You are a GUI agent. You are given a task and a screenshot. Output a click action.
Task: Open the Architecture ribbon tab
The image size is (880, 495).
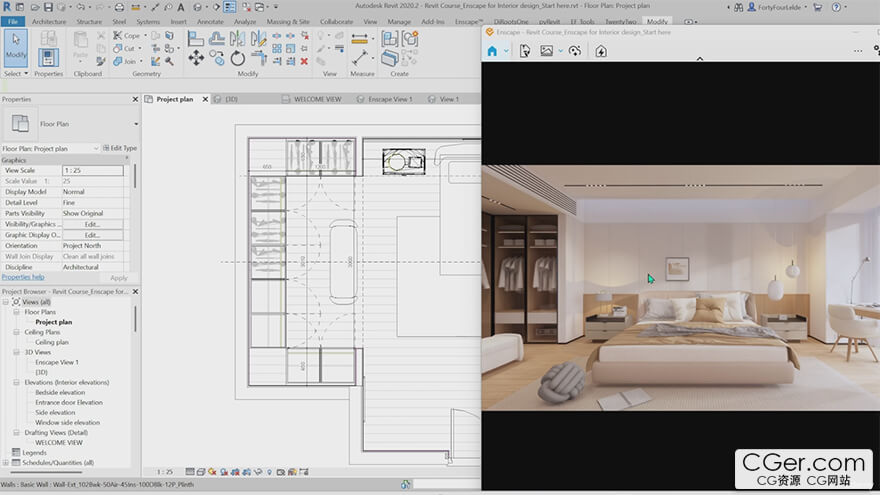coord(49,21)
